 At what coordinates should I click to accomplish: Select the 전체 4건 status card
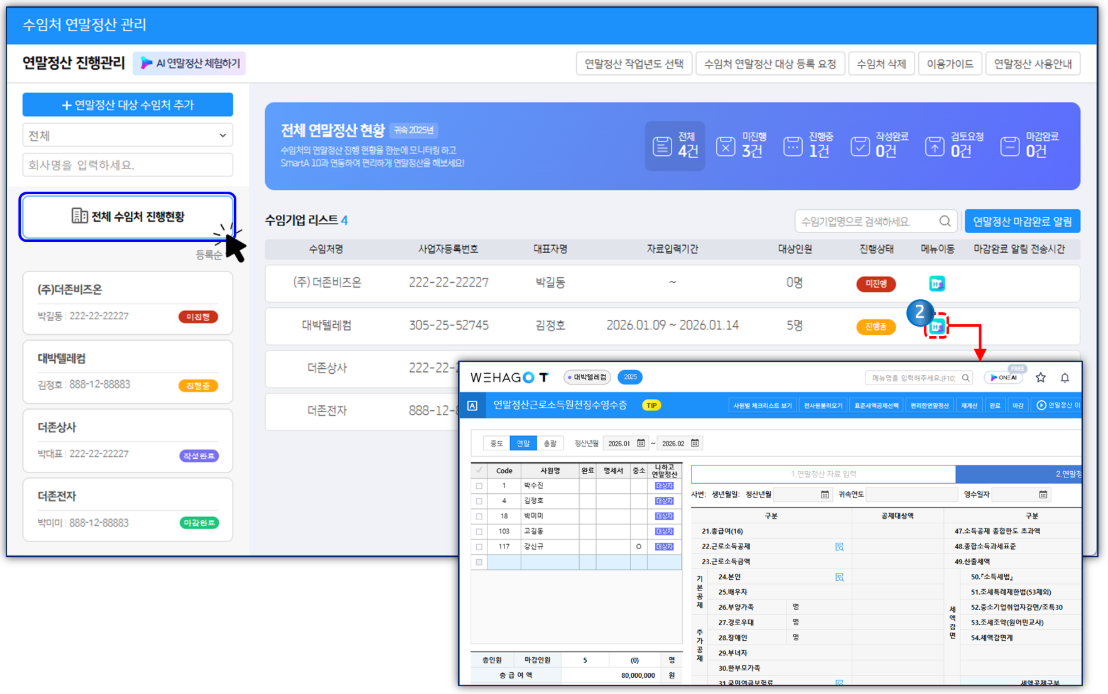(x=675, y=146)
